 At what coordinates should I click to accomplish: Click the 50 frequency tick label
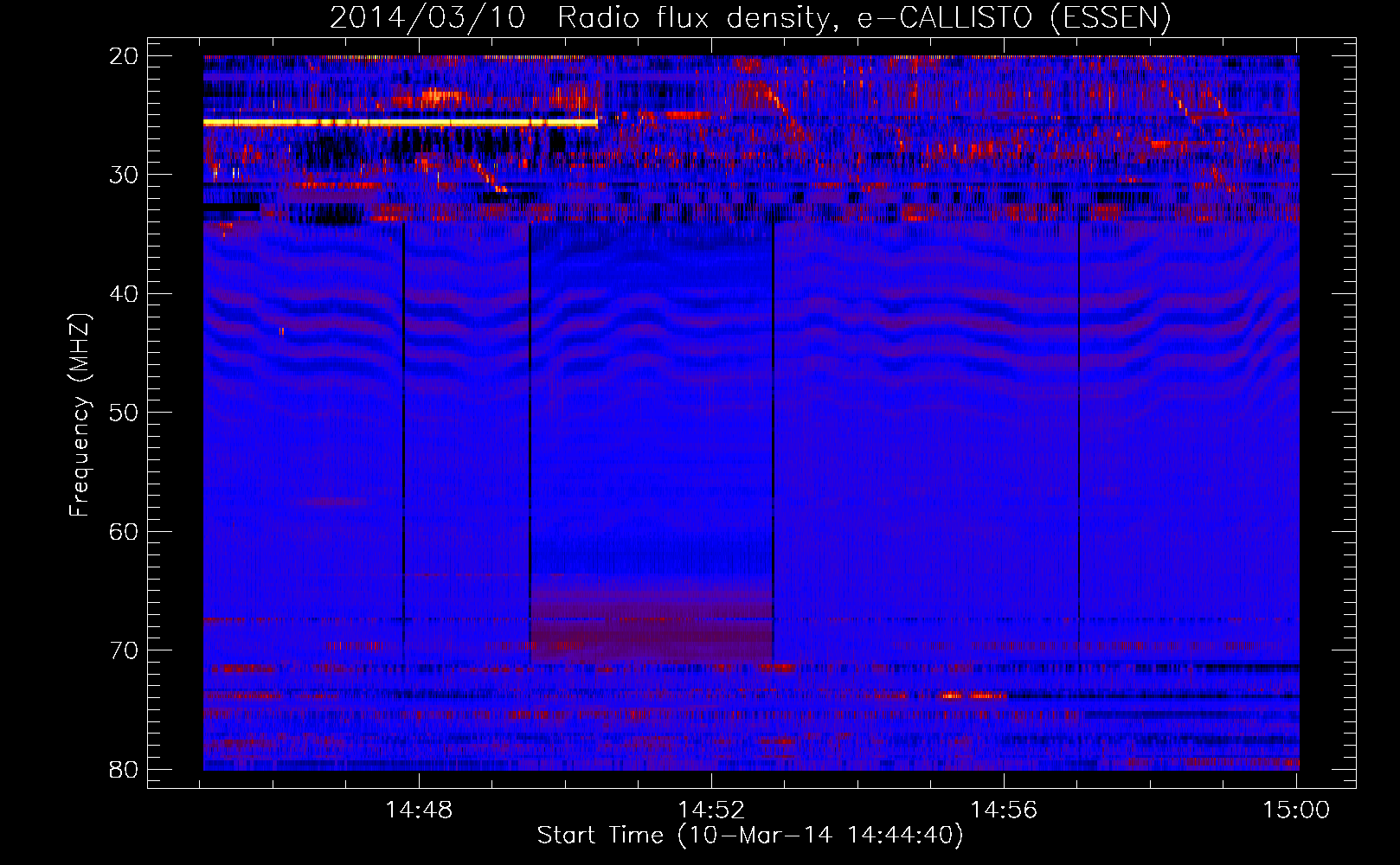pyautogui.click(x=124, y=413)
